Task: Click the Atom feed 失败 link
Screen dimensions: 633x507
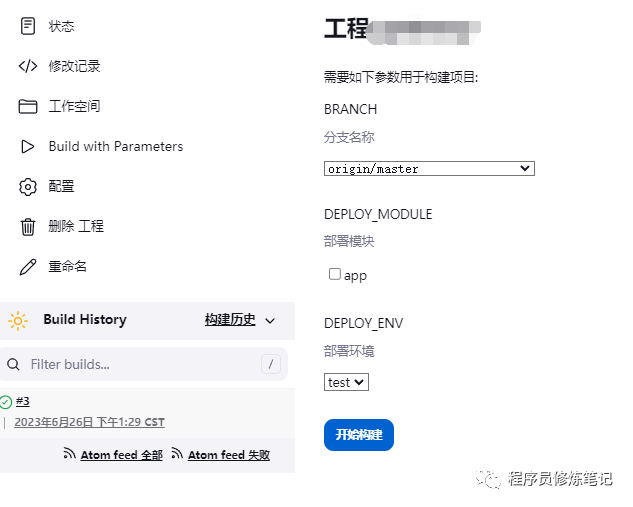Action: [x=228, y=455]
